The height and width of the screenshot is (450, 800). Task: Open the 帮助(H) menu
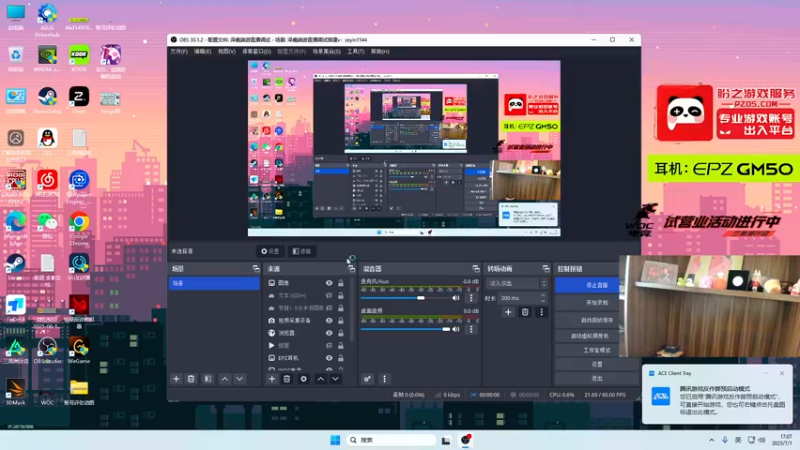click(x=380, y=52)
